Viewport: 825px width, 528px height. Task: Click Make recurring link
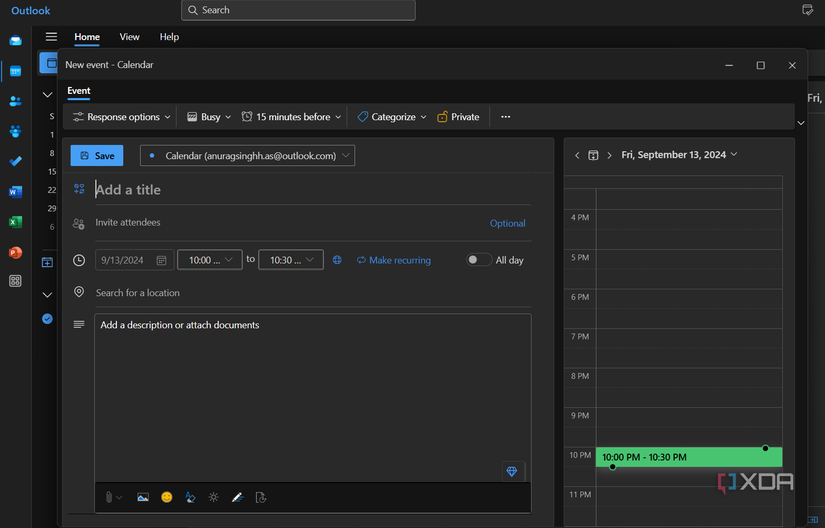click(394, 260)
